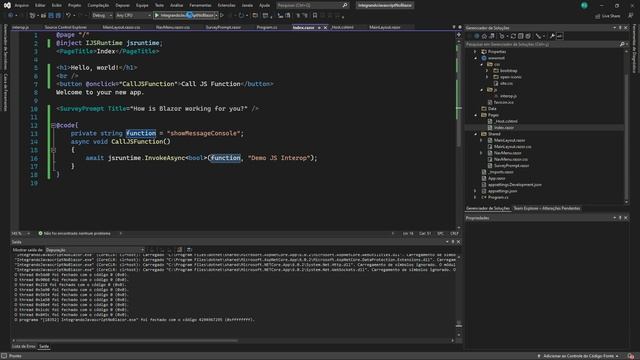Click the Solution Explorer switch views icon

(492, 36)
